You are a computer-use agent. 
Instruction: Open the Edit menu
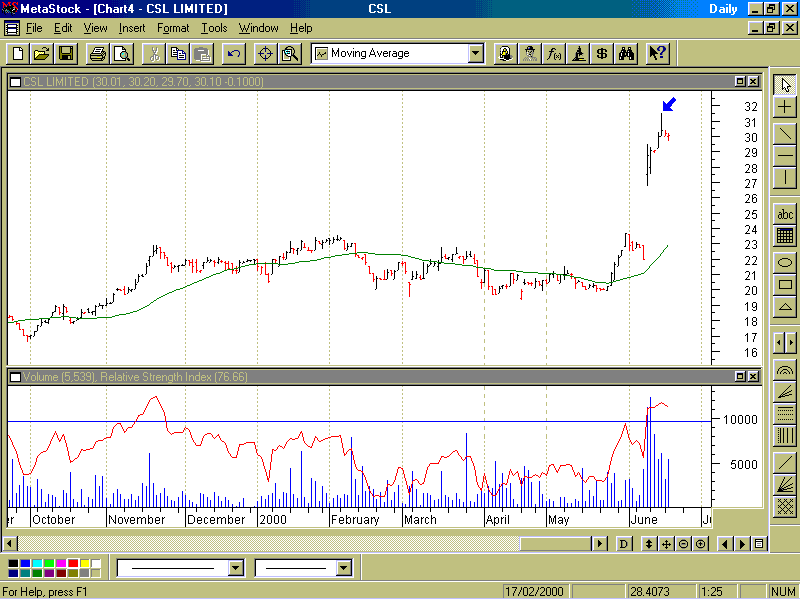63,28
